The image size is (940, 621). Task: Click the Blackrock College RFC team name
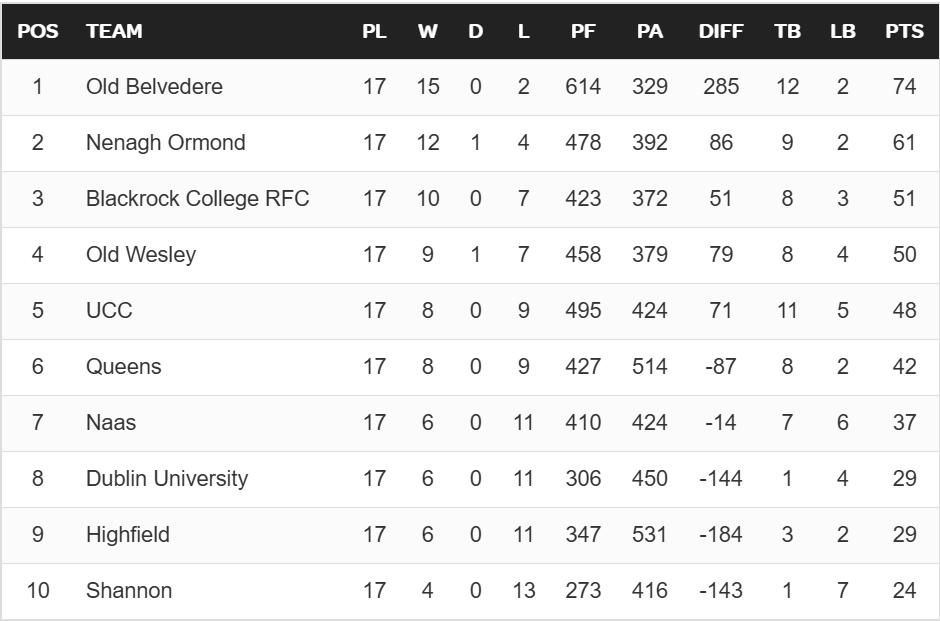[197, 199]
